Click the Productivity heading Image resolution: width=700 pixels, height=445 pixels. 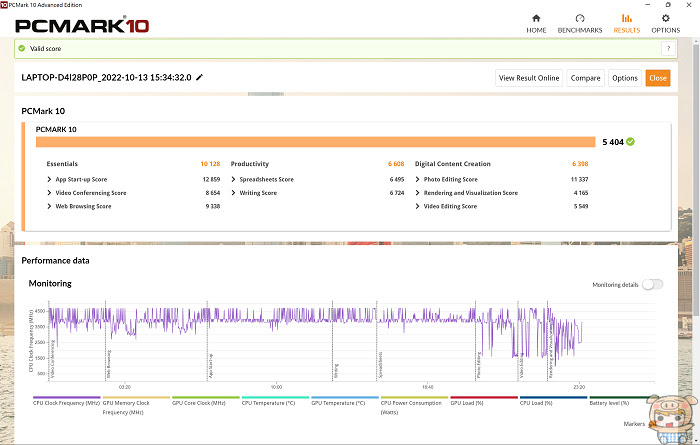[250, 164]
